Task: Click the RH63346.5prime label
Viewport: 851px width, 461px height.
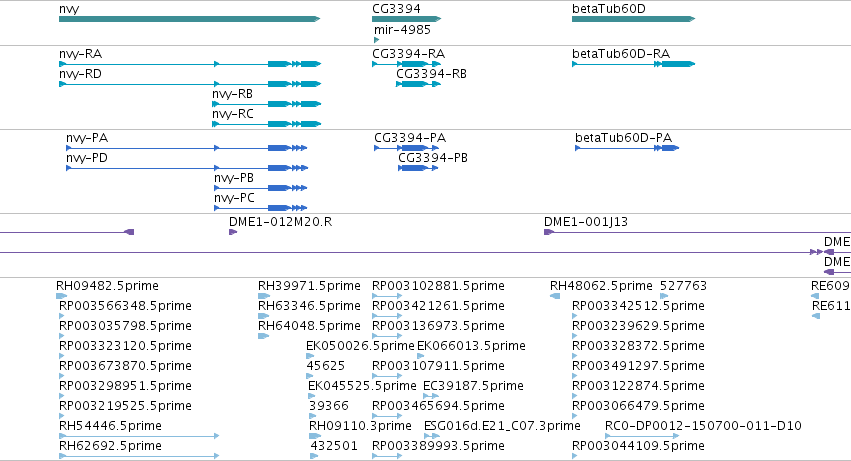Action: [x=309, y=306]
